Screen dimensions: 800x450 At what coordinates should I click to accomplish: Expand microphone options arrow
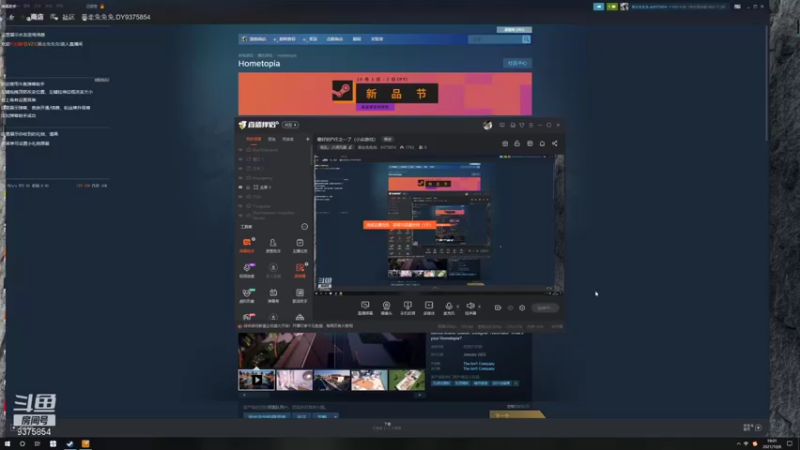pyautogui.click(x=458, y=307)
